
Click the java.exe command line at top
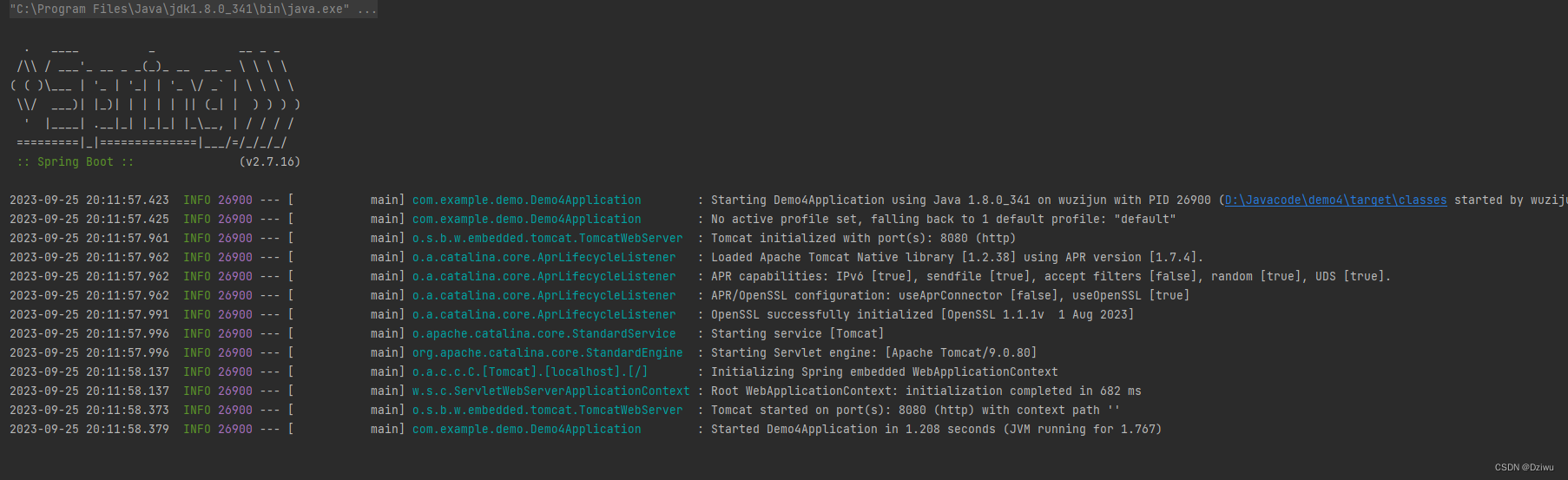coord(194,10)
